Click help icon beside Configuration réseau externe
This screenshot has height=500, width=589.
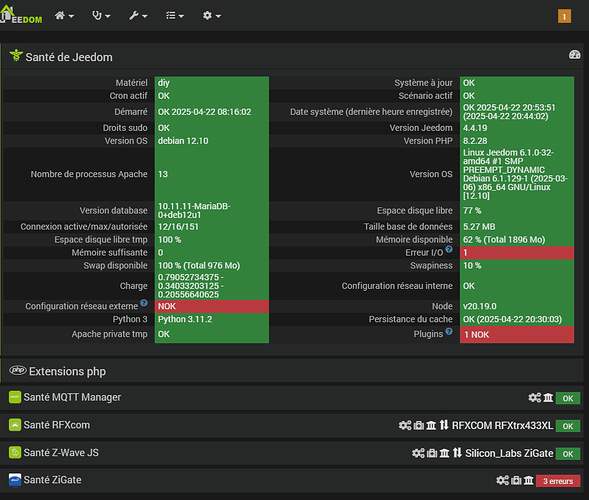coord(144,302)
